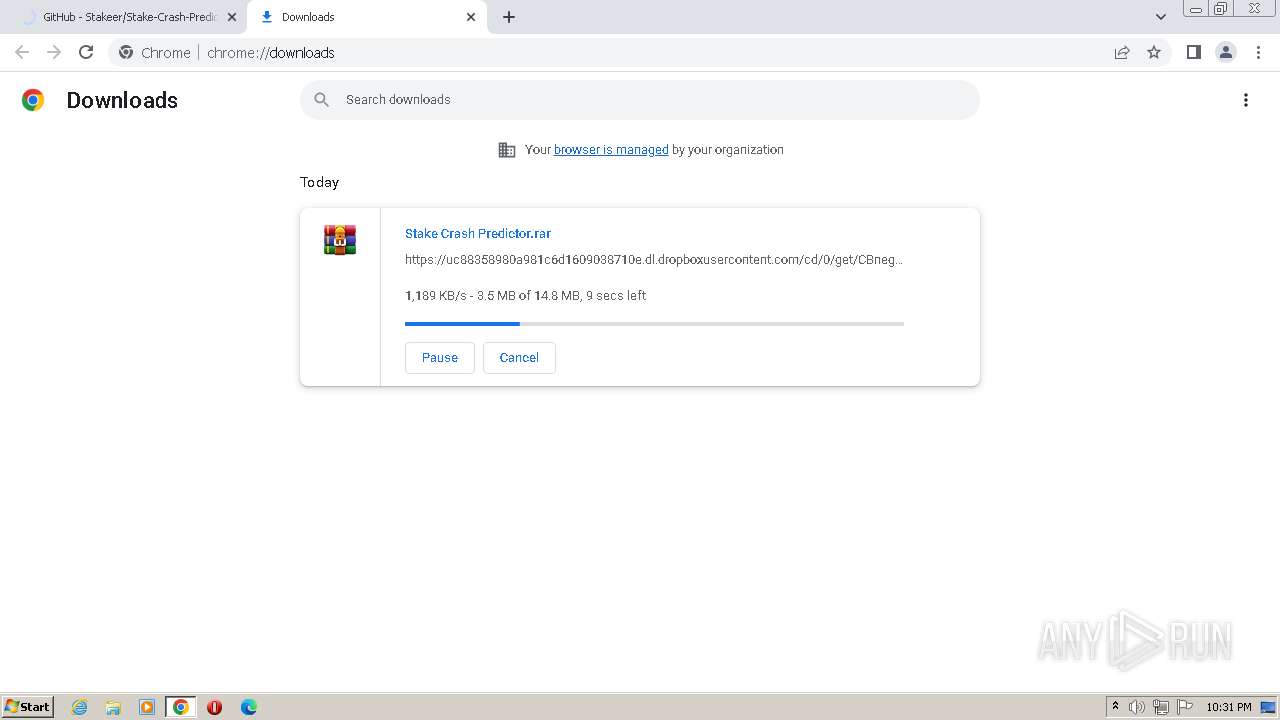Click the show desktop button

pos(1269,707)
